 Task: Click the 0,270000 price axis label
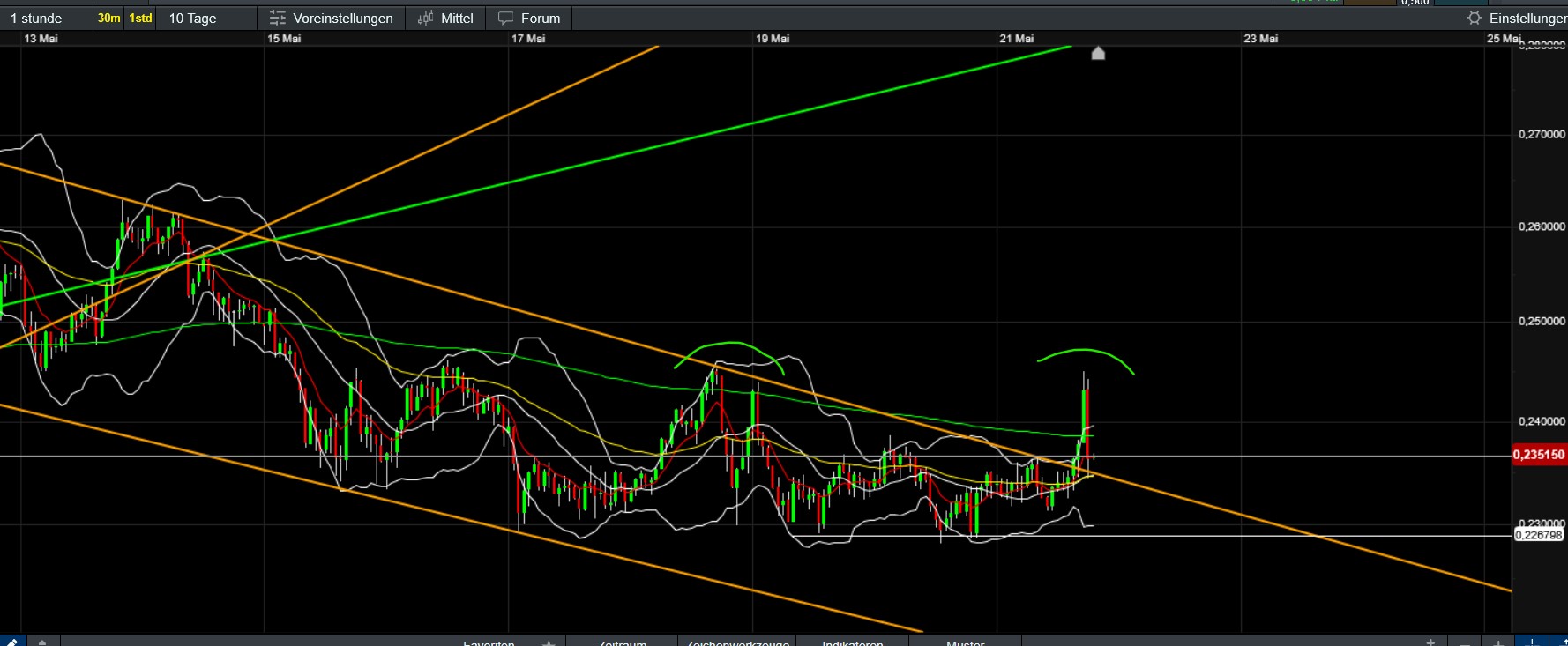[x=1542, y=134]
